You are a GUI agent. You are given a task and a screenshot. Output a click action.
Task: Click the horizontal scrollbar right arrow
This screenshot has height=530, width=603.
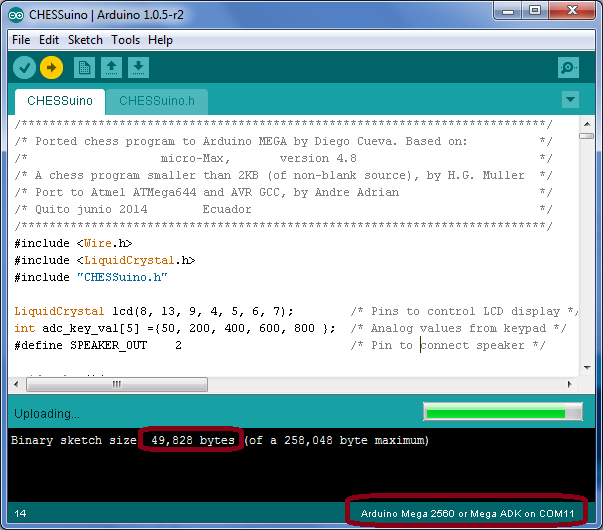pos(570,384)
